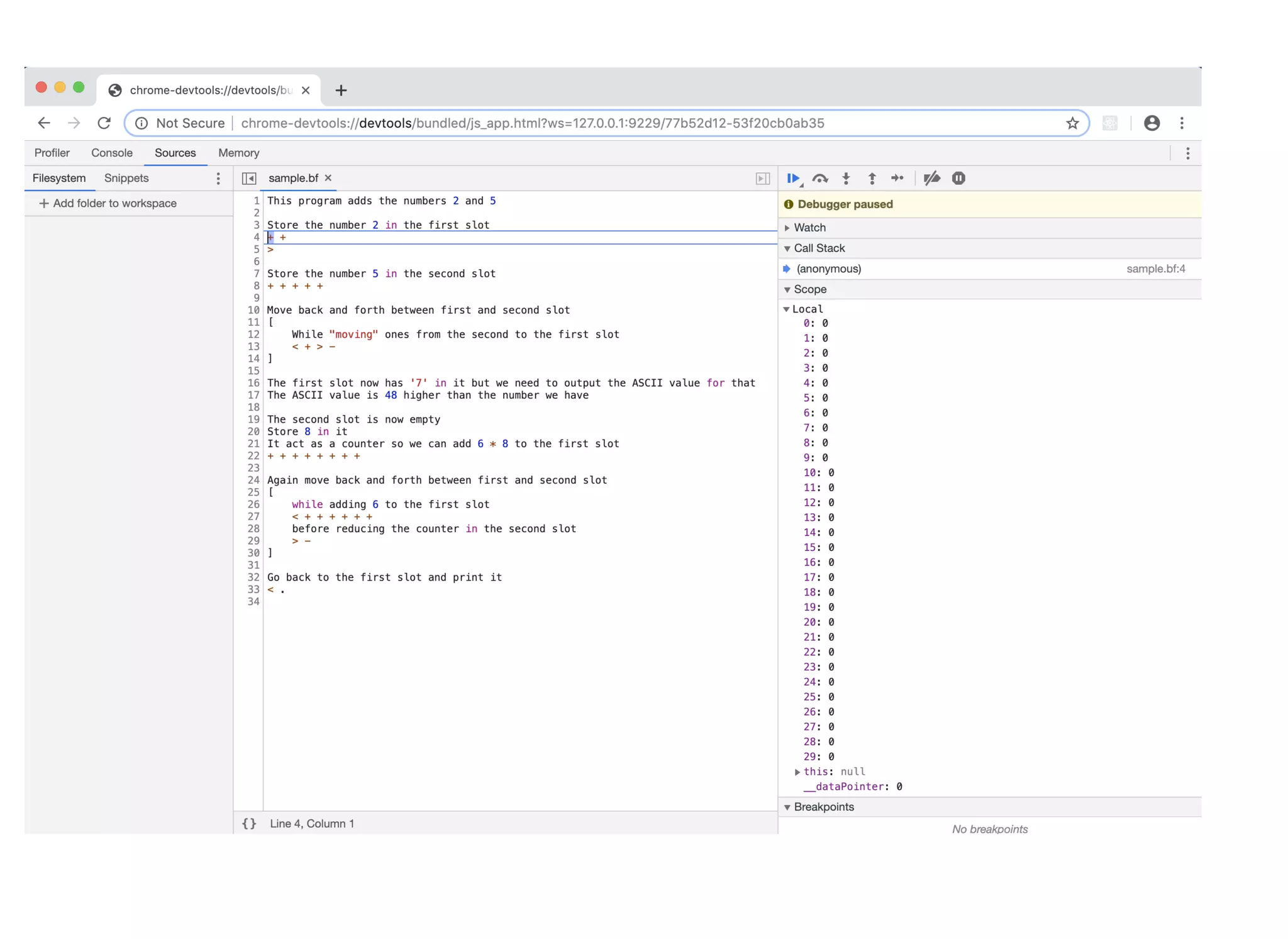Click the single Step button
Screen dimensions: 1288x939
pyautogui.click(x=897, y=179)
